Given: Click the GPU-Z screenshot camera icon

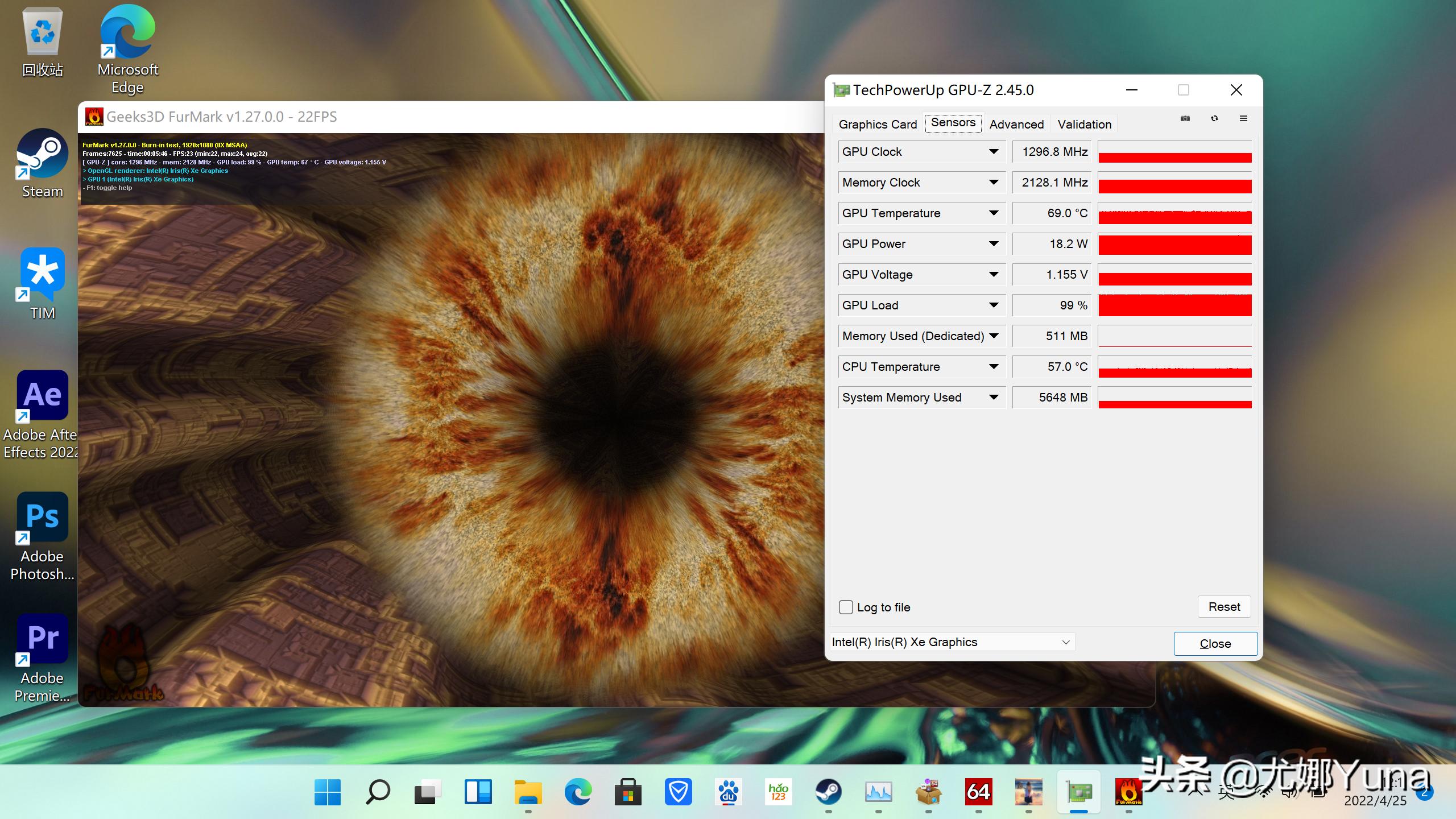Looking at the screenshot, I should pos(1185,118).
